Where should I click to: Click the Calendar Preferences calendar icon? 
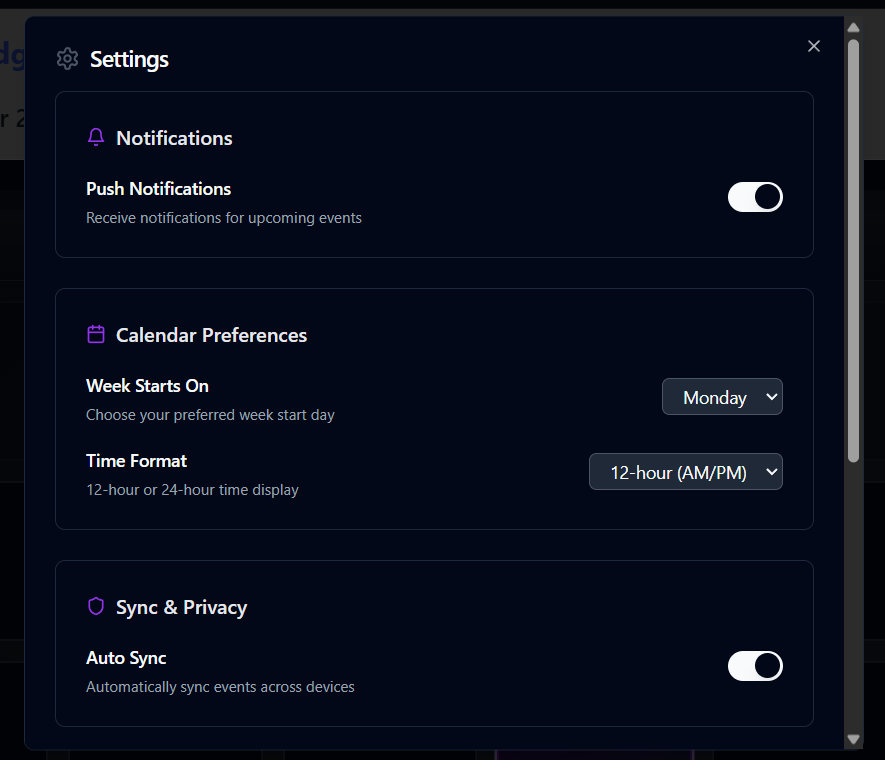point(96,334)
